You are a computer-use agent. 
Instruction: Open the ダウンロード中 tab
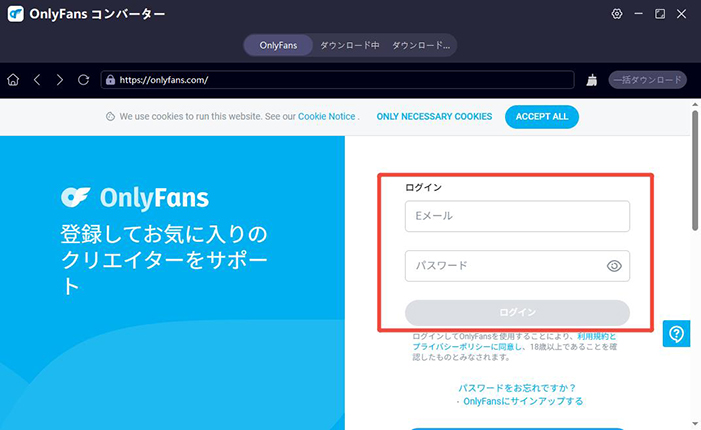click(x=350, y=45)
